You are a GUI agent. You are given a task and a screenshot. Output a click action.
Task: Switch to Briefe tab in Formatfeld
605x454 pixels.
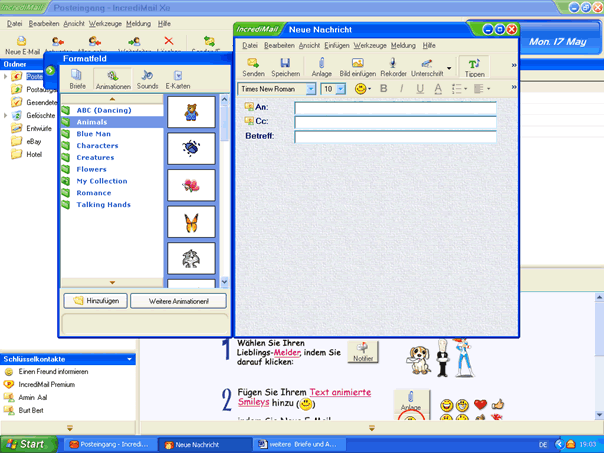point(77,79)
